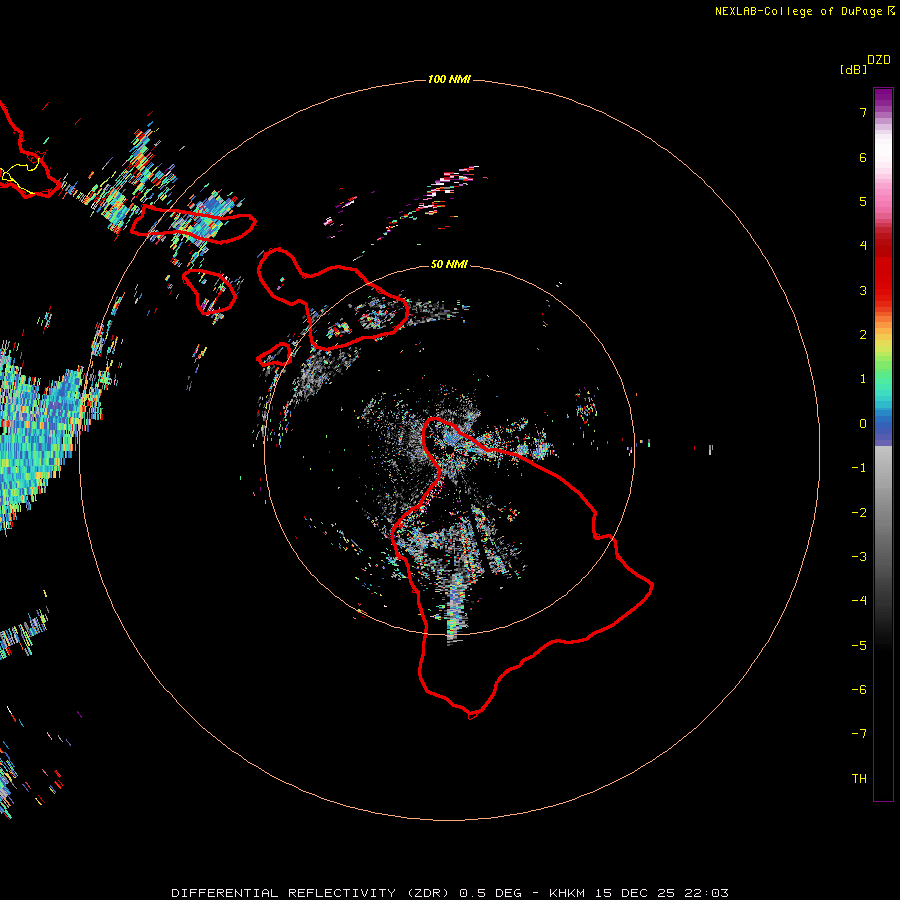Click the -5 value on the ZDR scale
Image resolution: width=900 pixels, height=900 pixels.
click(859, 646)
